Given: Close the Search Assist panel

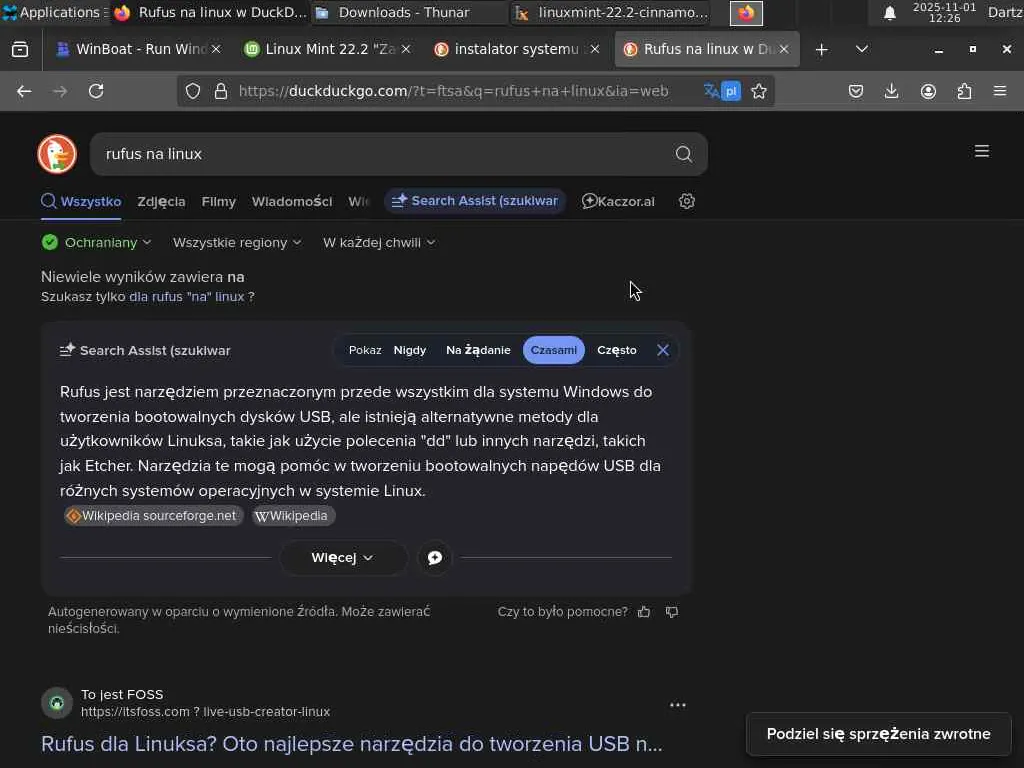Looking at the screenshot, I should tap(662, 350).
